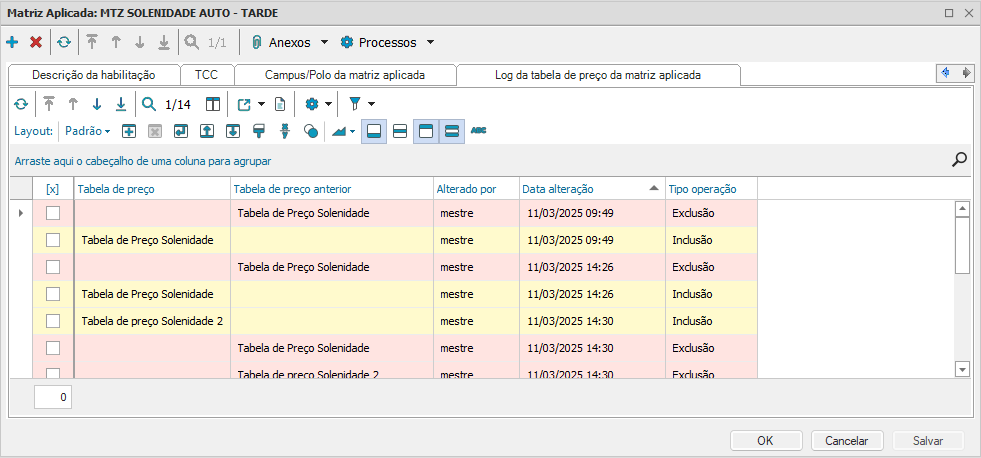Check the box for the 14:26 Exclusão row
The height and width of the screenshot is (458, 981).
pyautogui.click(x=53, y=267)
